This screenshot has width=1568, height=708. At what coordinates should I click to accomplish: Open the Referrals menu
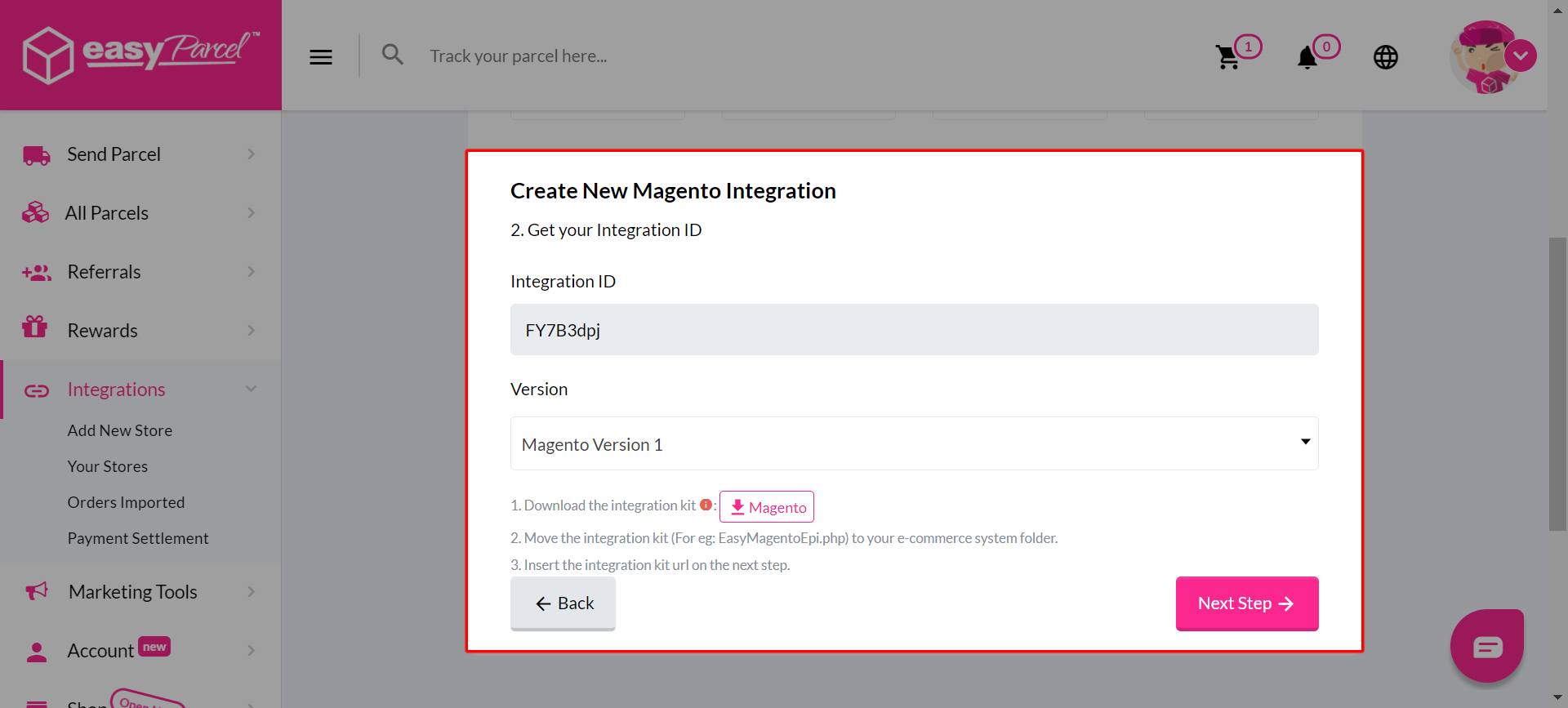[x=140, y=272]
